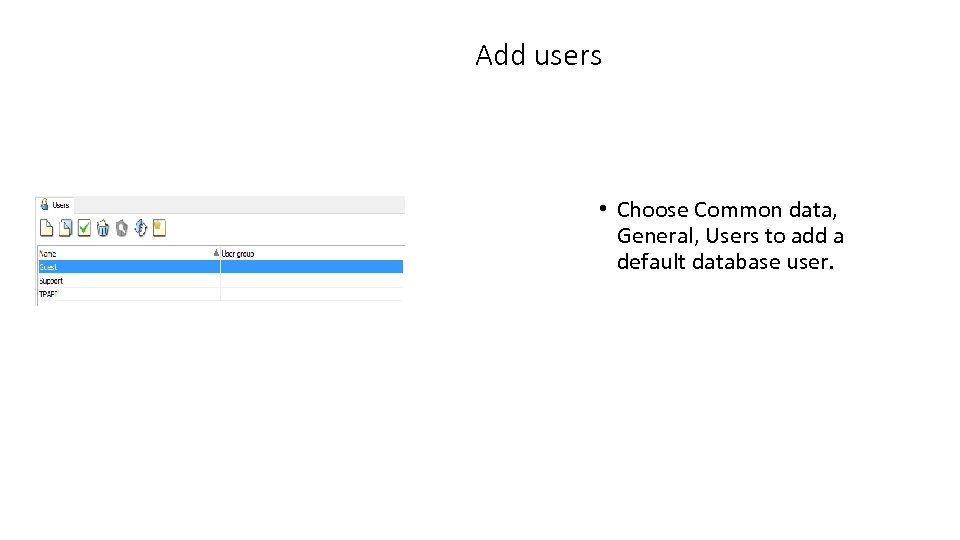Click the gray shield icon in toolbar
Image resolution: width=960 pixels, height=540 pixels.
point(121,228)
